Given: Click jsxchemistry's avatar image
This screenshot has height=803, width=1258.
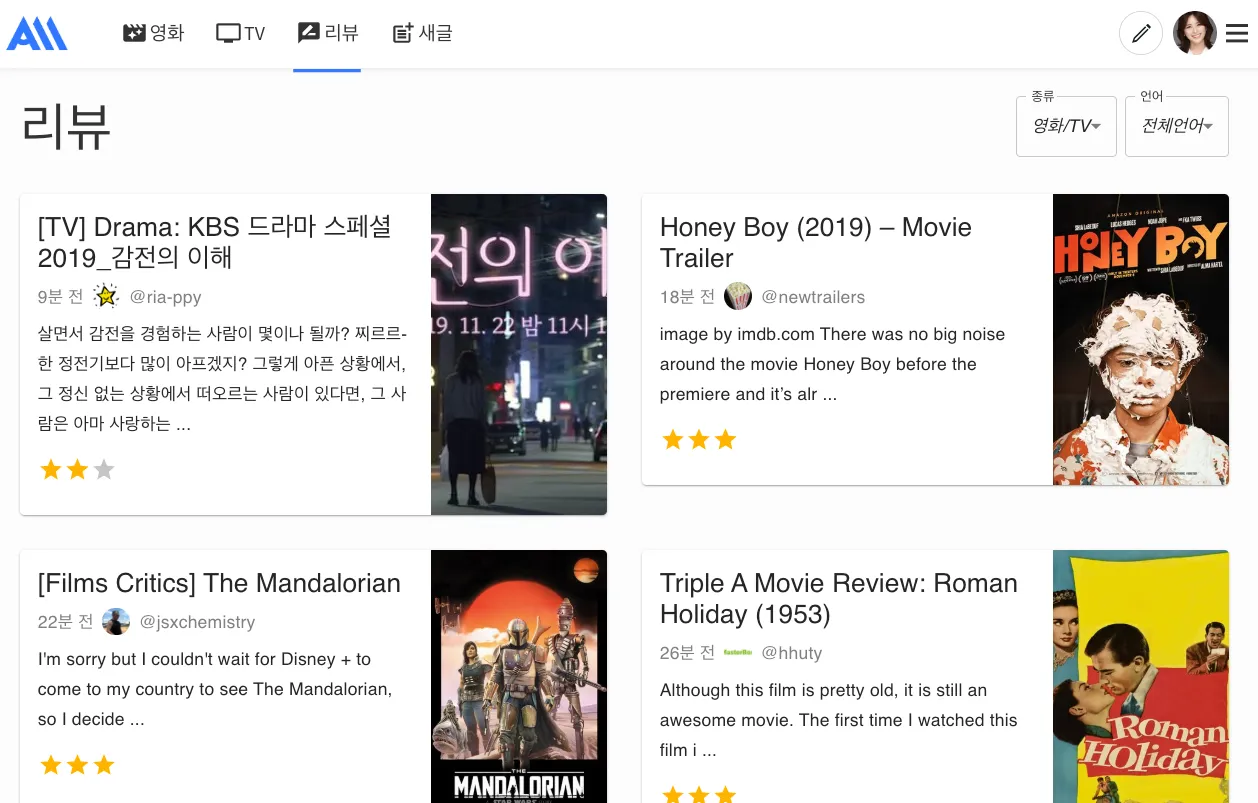Looking at the screenshot, I should [116, 621].
